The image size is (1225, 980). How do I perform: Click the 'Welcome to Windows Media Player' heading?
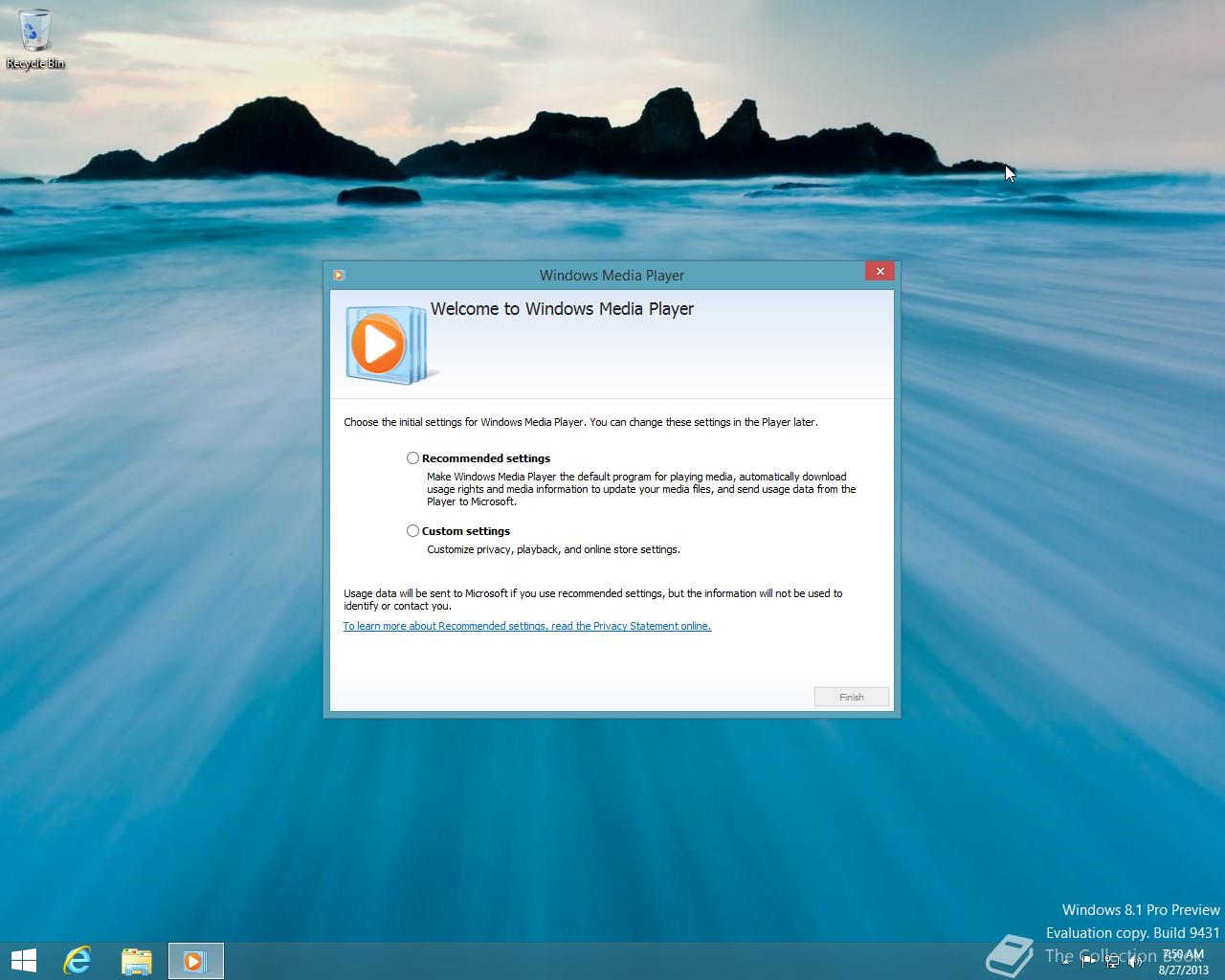click(562, 309)
